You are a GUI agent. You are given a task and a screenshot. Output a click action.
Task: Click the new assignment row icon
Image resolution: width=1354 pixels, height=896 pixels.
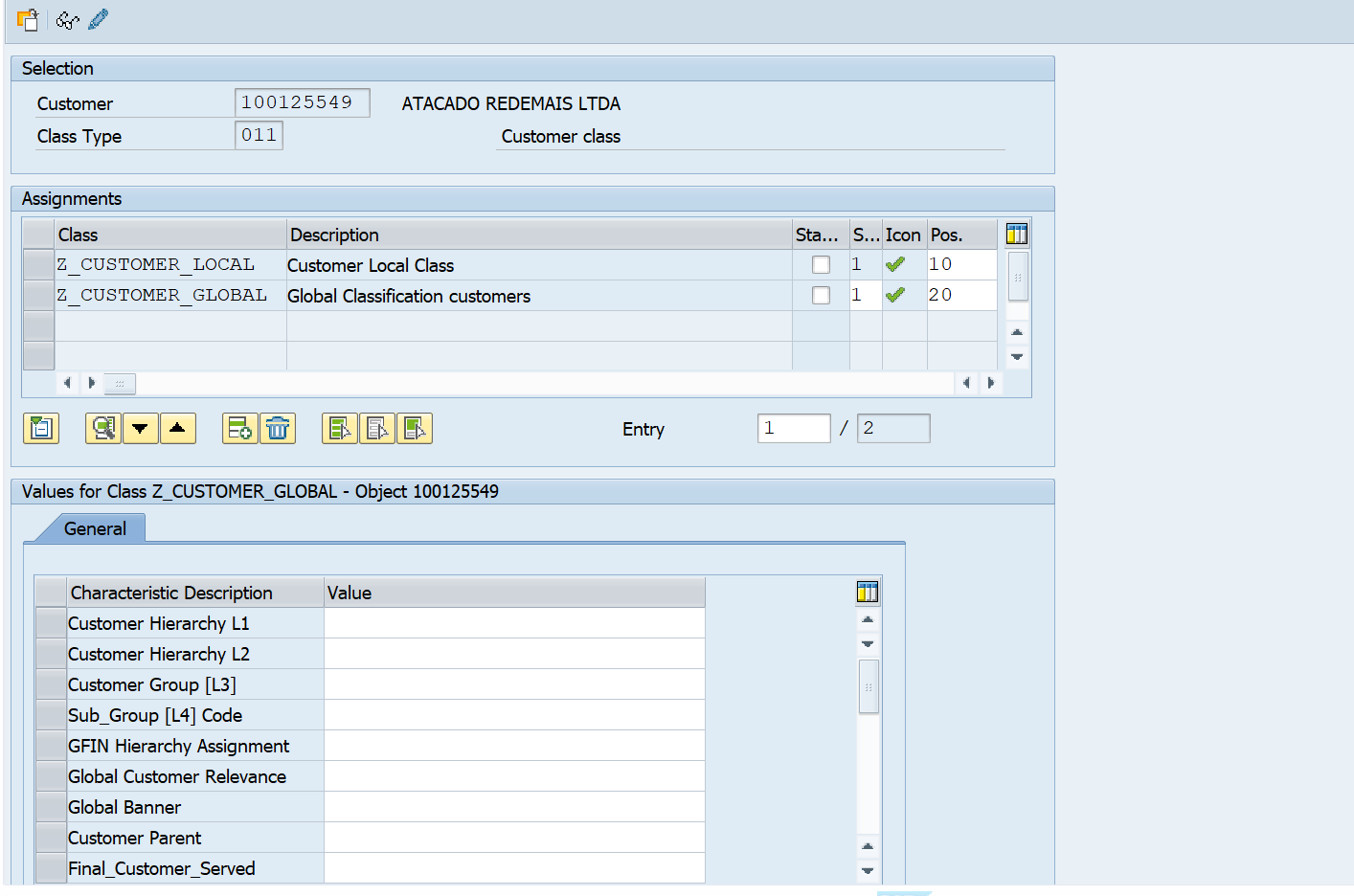[x=240, y=428]
